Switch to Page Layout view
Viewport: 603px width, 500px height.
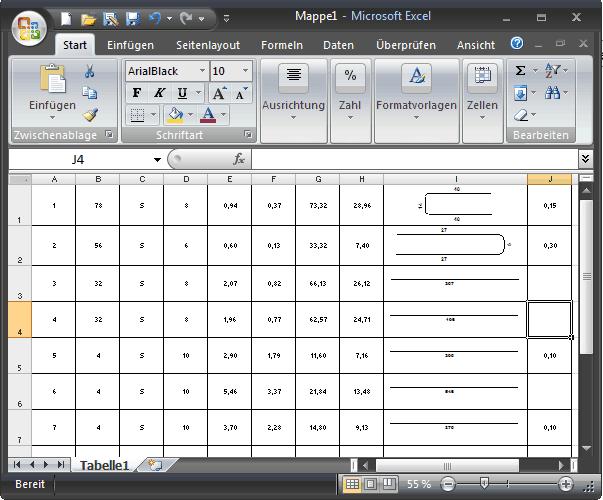coord(370,483)
